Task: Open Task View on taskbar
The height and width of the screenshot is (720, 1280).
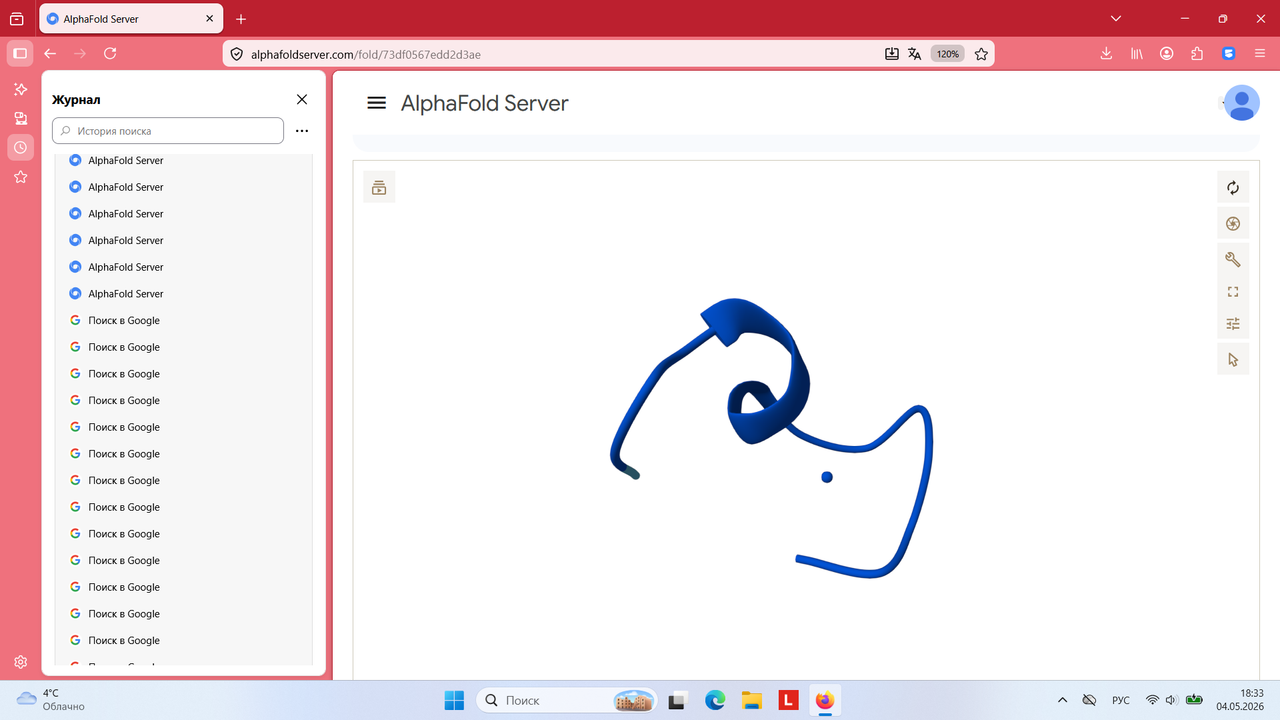Action: pos(677,700)
